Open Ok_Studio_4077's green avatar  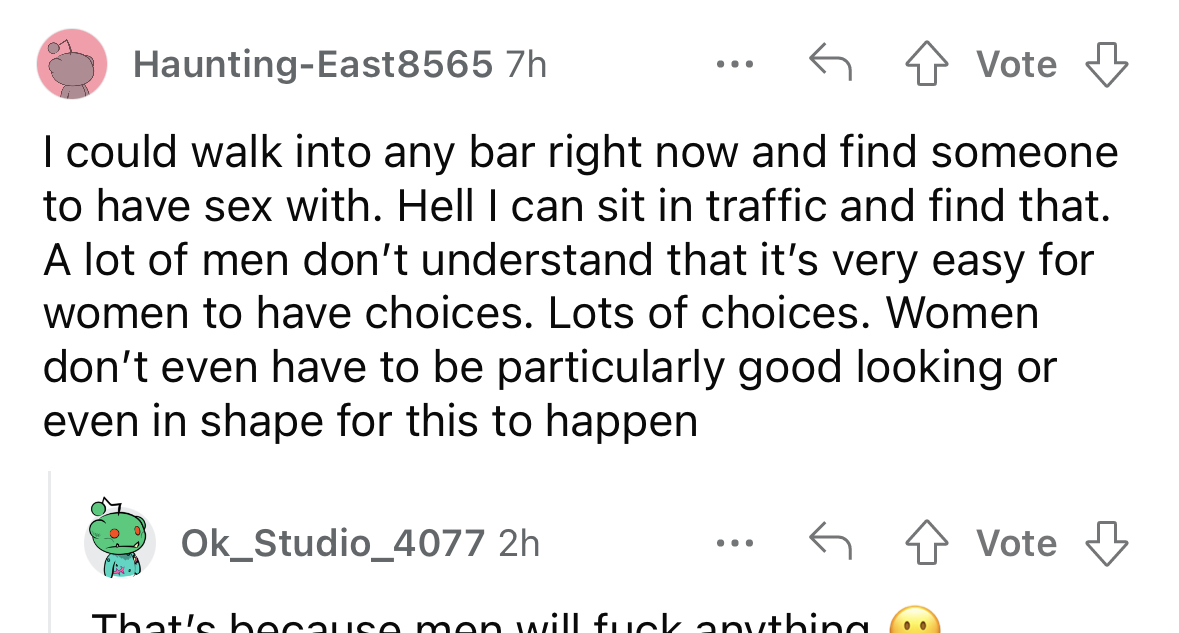(120, 539)
